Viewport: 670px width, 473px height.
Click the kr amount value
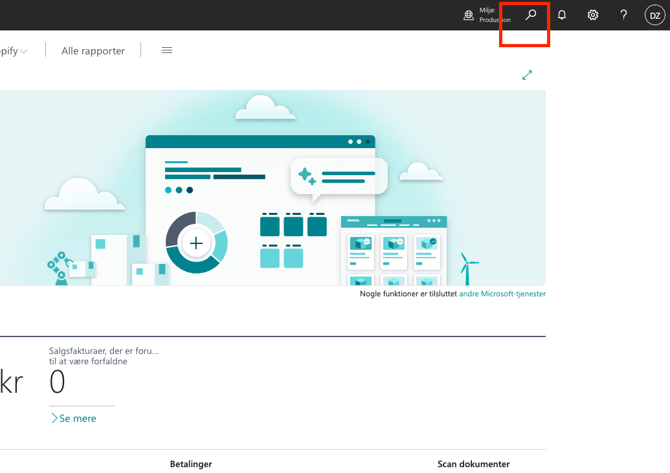[11, 382]
